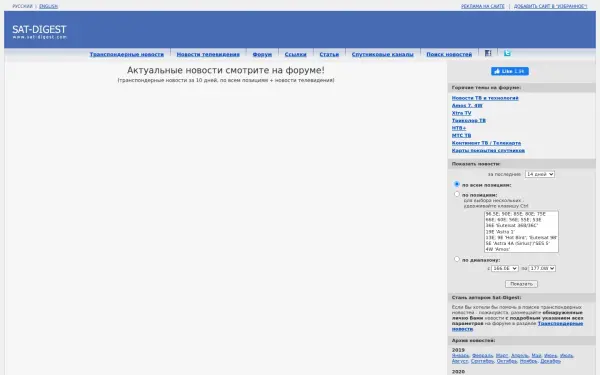Open the 'Реклама на сайте' link
The width and height of the screenshot is (600, 375).
pyautogui.click(x=483, y=6)
